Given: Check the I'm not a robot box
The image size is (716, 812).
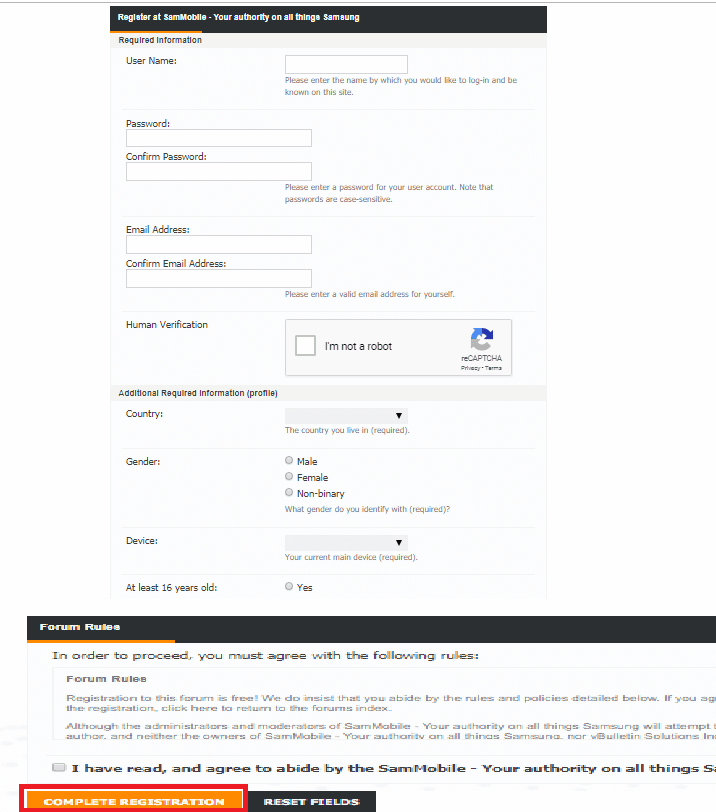Looking at the screenshot, I should click(x=305, y=345).
